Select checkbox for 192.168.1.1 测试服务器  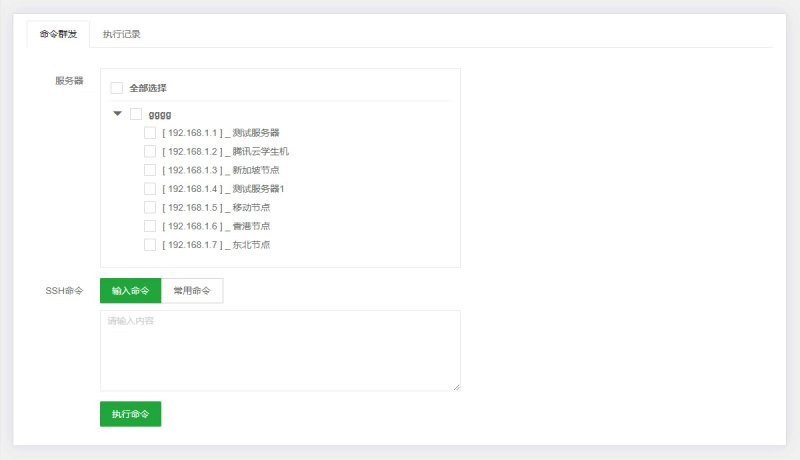click(x=150, y=133)
